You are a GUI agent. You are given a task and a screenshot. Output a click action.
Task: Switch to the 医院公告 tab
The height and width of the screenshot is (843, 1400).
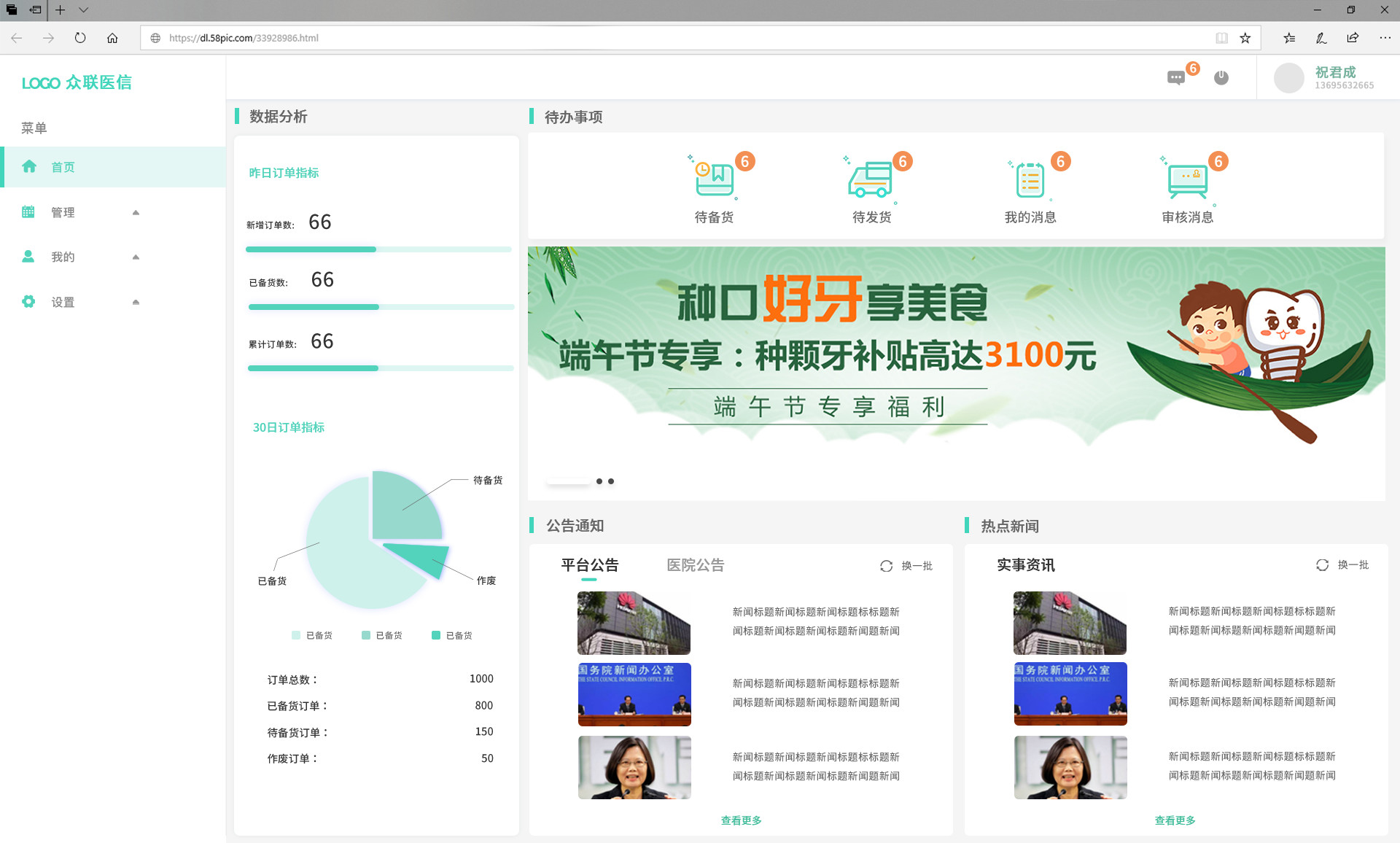click(x=695, y=565)
